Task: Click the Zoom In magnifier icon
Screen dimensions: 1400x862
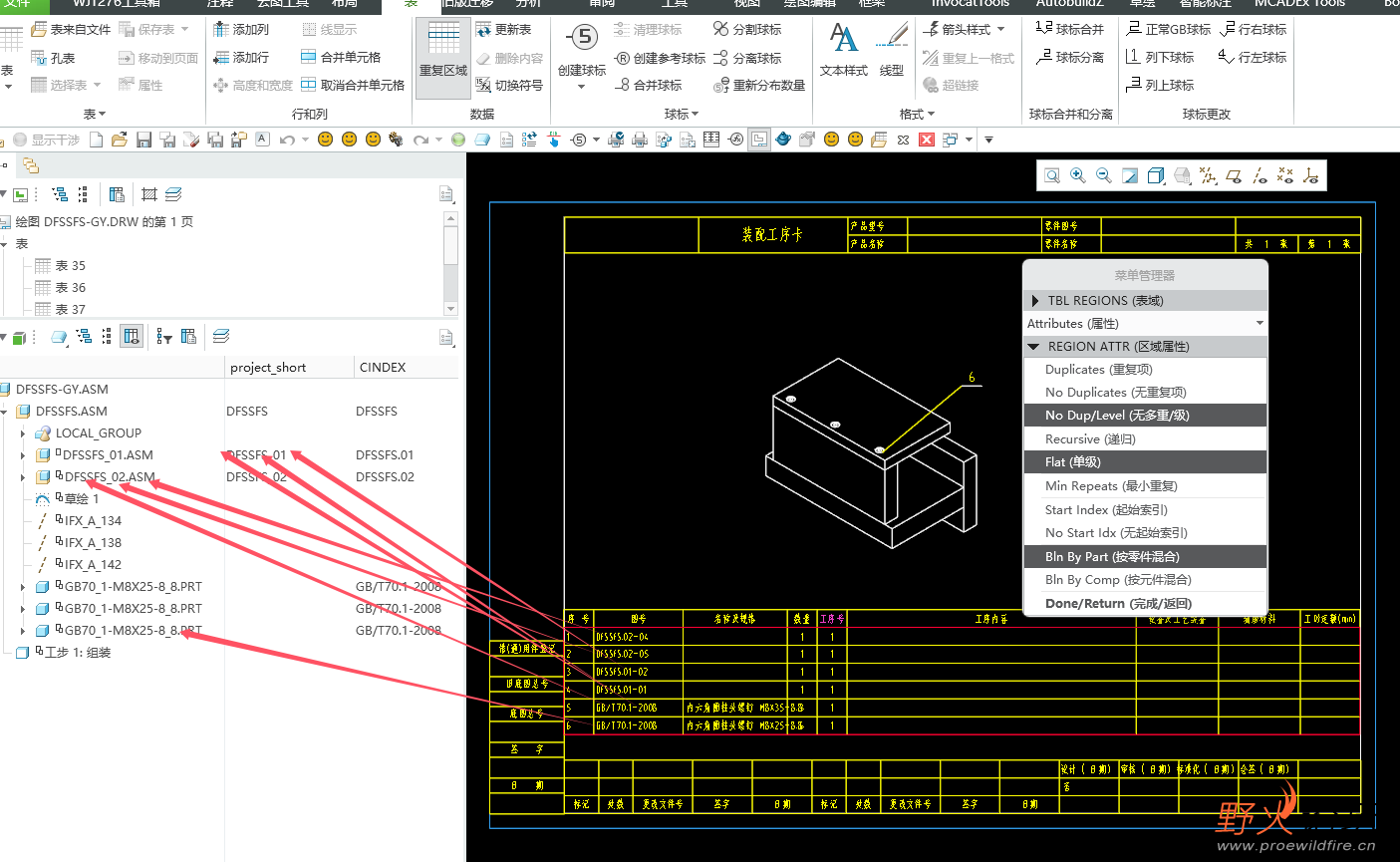Action: 1077,176
